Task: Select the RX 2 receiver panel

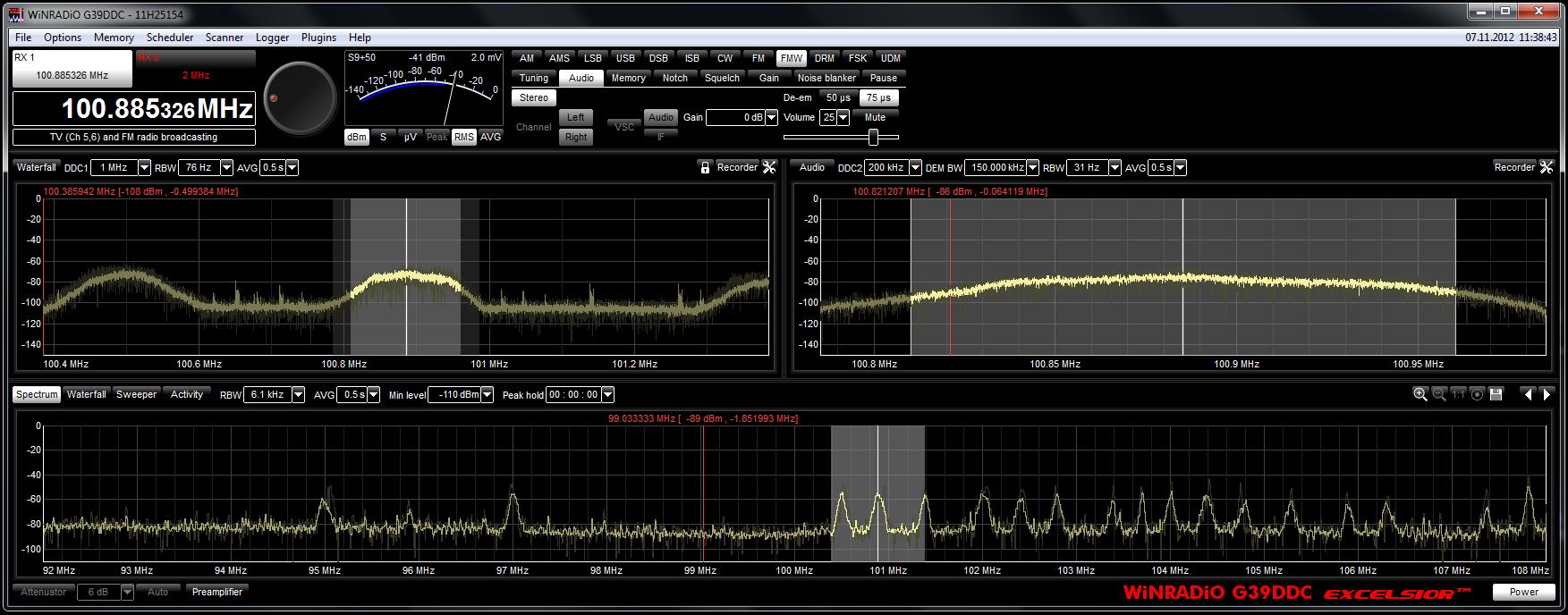Action: [195, 68]
